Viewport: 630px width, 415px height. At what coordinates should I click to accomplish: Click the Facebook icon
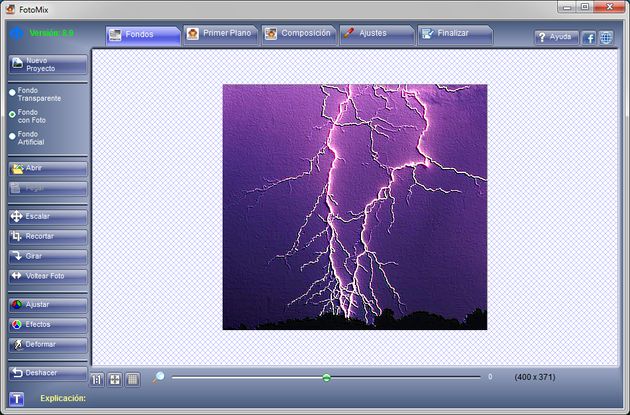click(589, 37)
